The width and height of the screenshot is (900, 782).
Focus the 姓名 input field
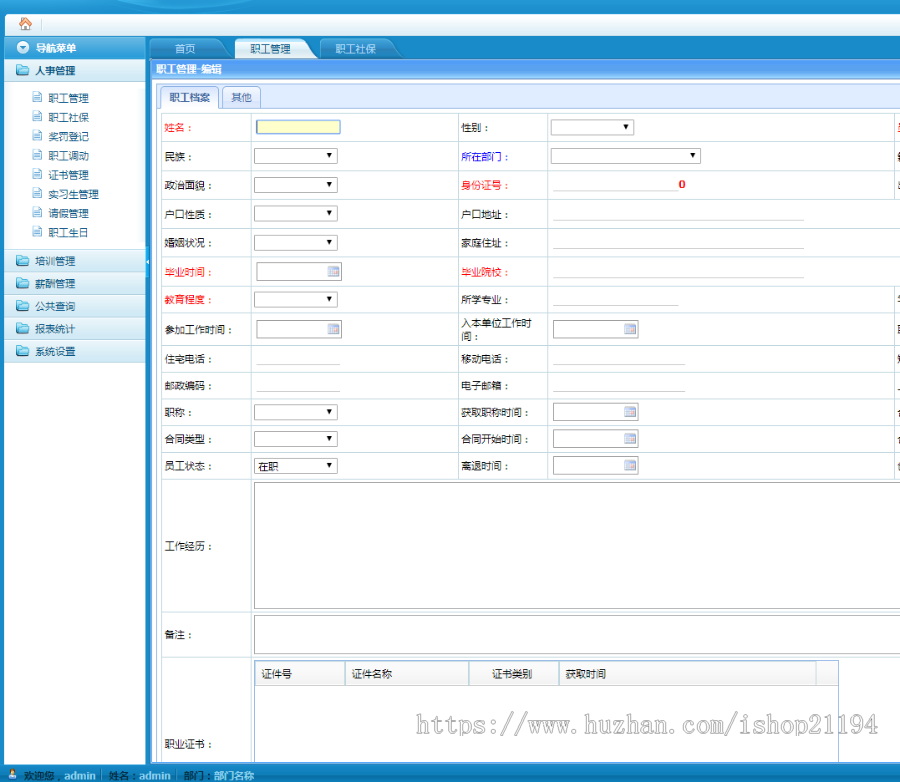pyautogui.click(x=298, y=127)
